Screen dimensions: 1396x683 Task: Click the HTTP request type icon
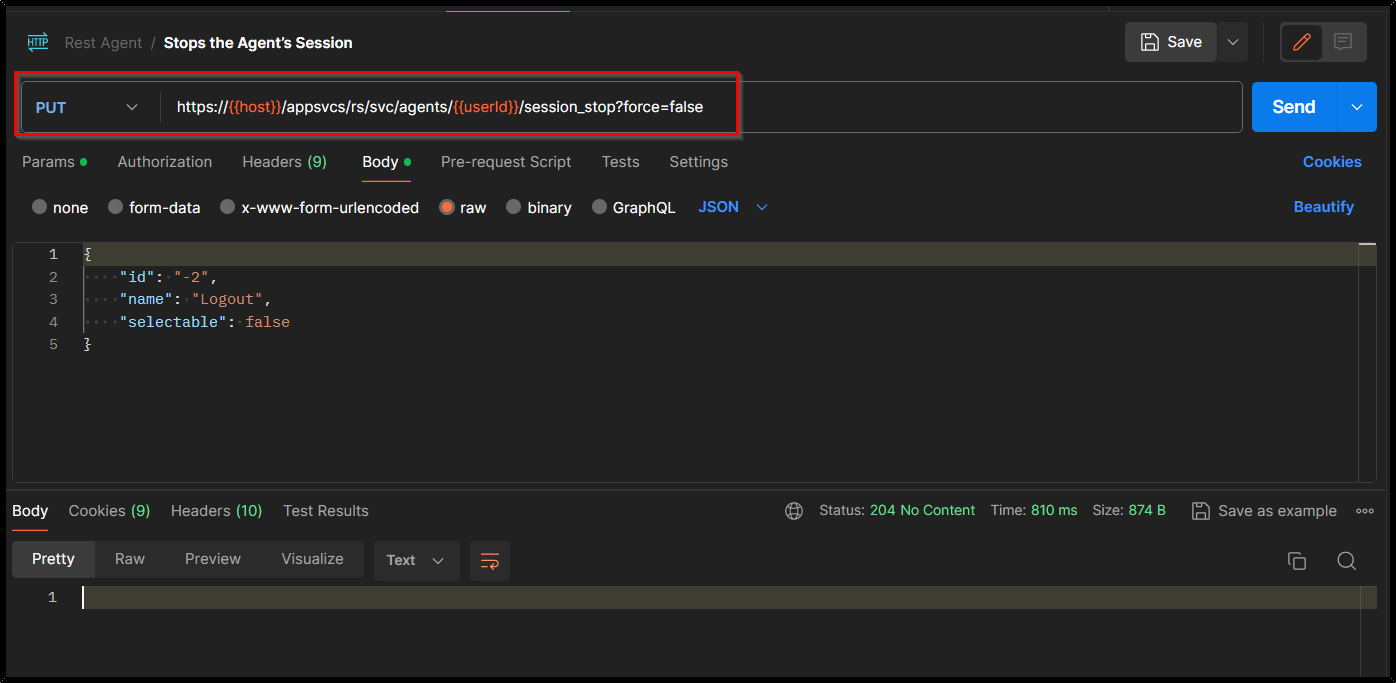38,42
